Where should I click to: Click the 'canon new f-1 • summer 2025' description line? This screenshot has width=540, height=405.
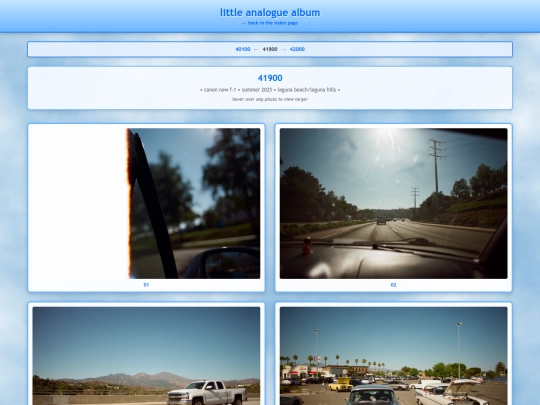[x=270, y=90]
